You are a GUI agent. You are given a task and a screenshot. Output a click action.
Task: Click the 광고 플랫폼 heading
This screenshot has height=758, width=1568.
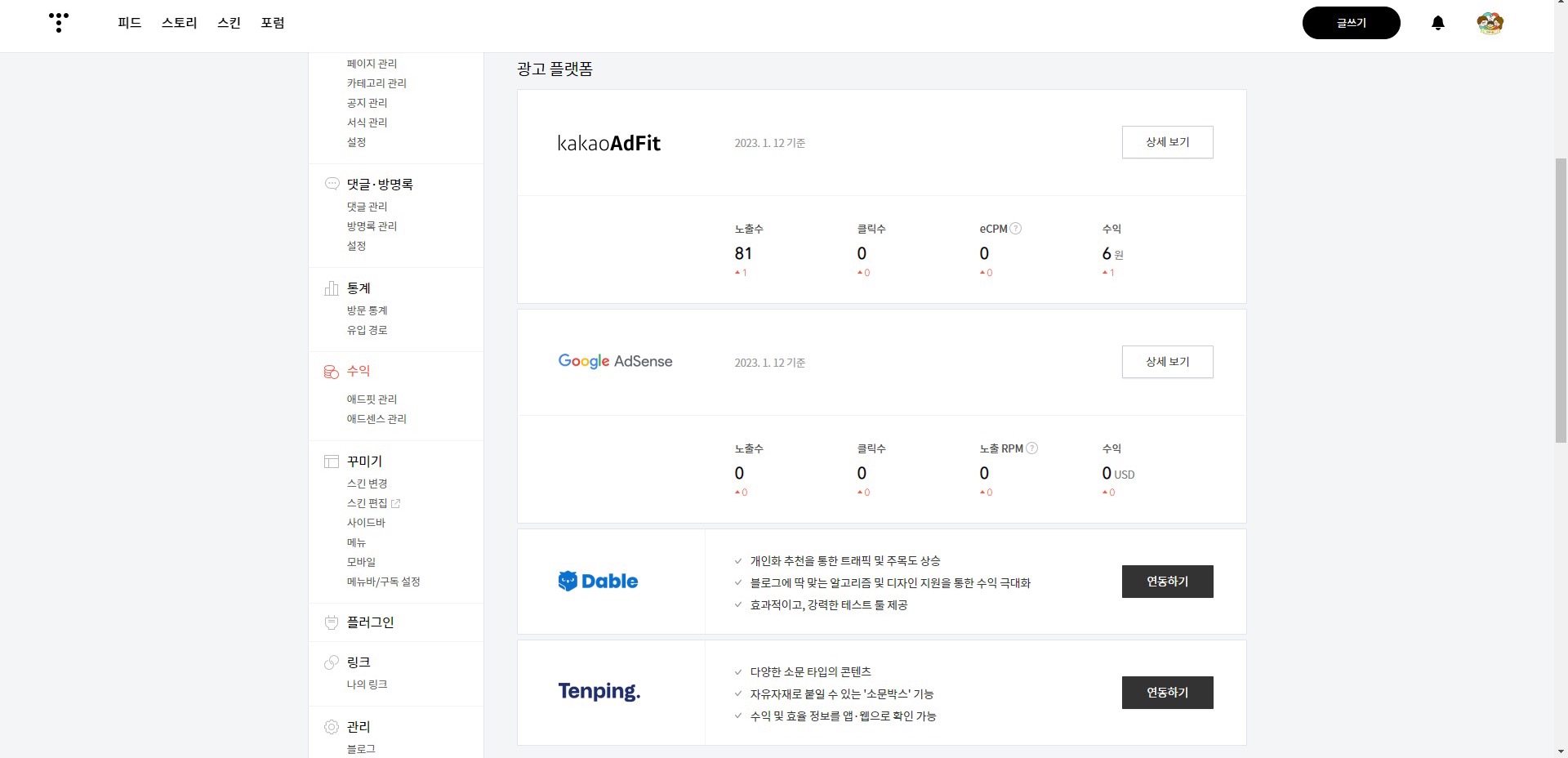coord(555,69)
